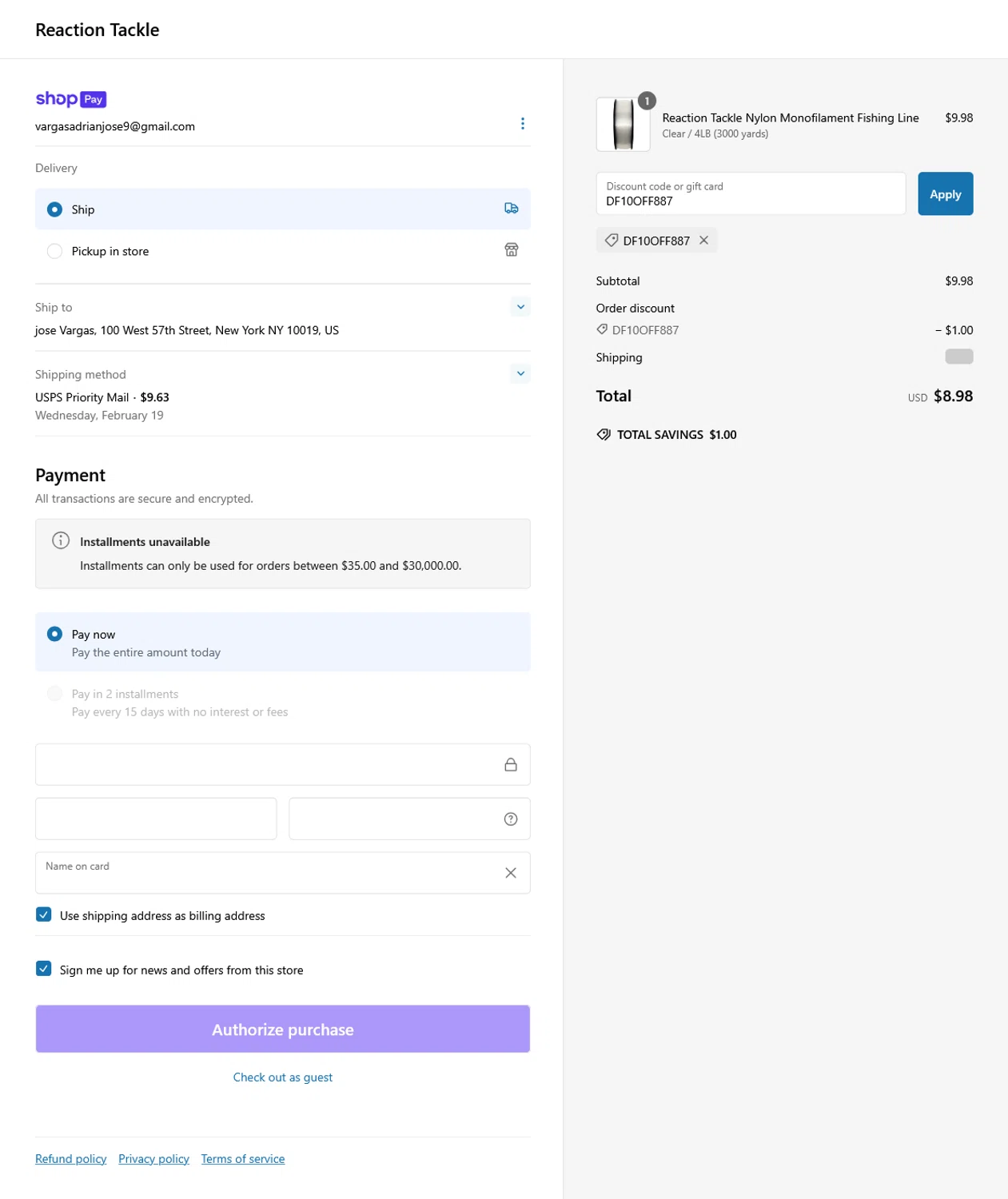
Task: Click the info icon for Installments unavailable
Action: (x=61, y=540)
